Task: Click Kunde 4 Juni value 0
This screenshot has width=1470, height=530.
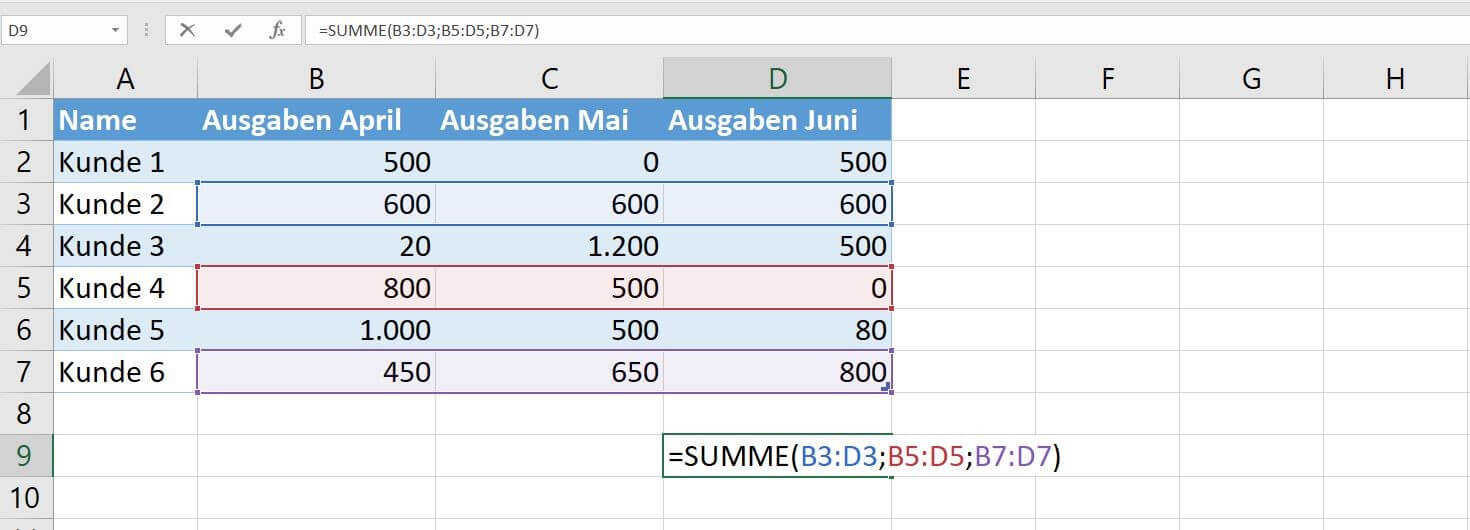Action: coord(777,288)
